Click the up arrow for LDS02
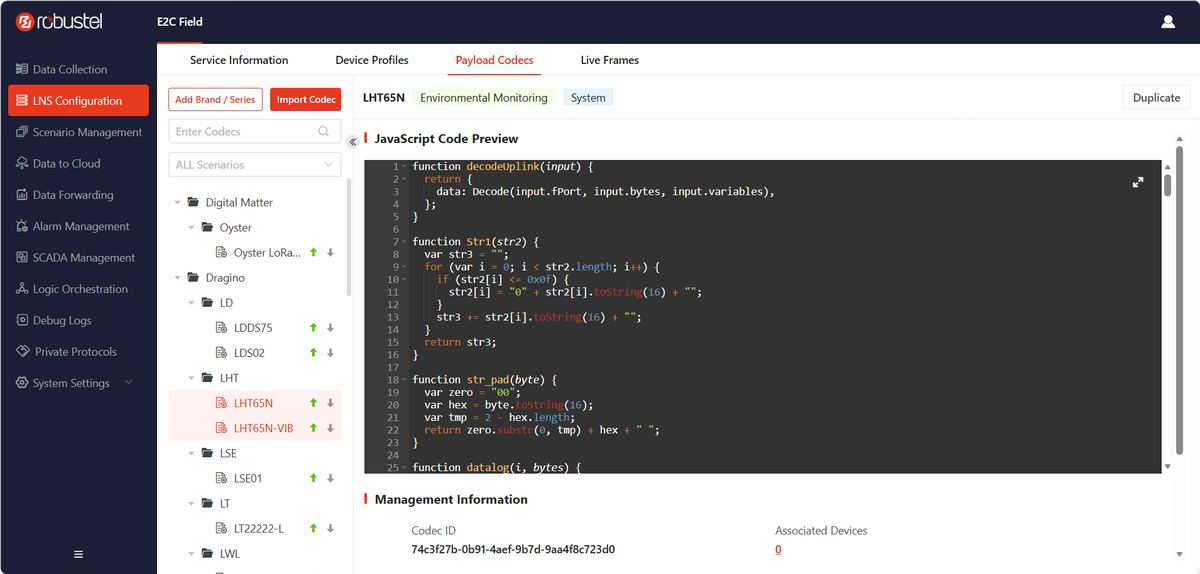 coord(313,353)
